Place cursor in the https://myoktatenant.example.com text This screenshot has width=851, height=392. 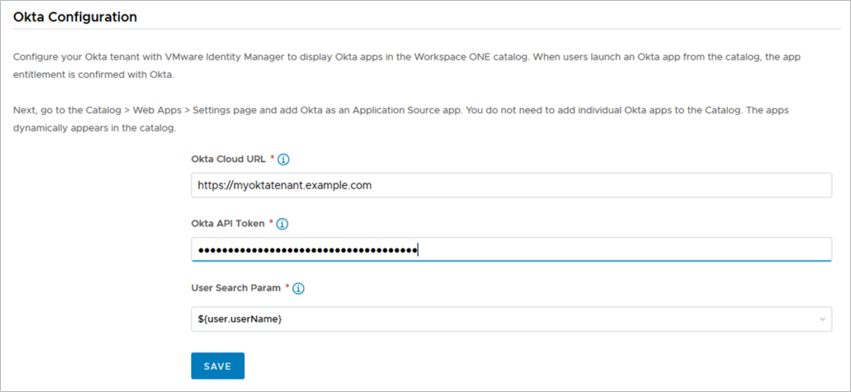click(x=284, y=185)
